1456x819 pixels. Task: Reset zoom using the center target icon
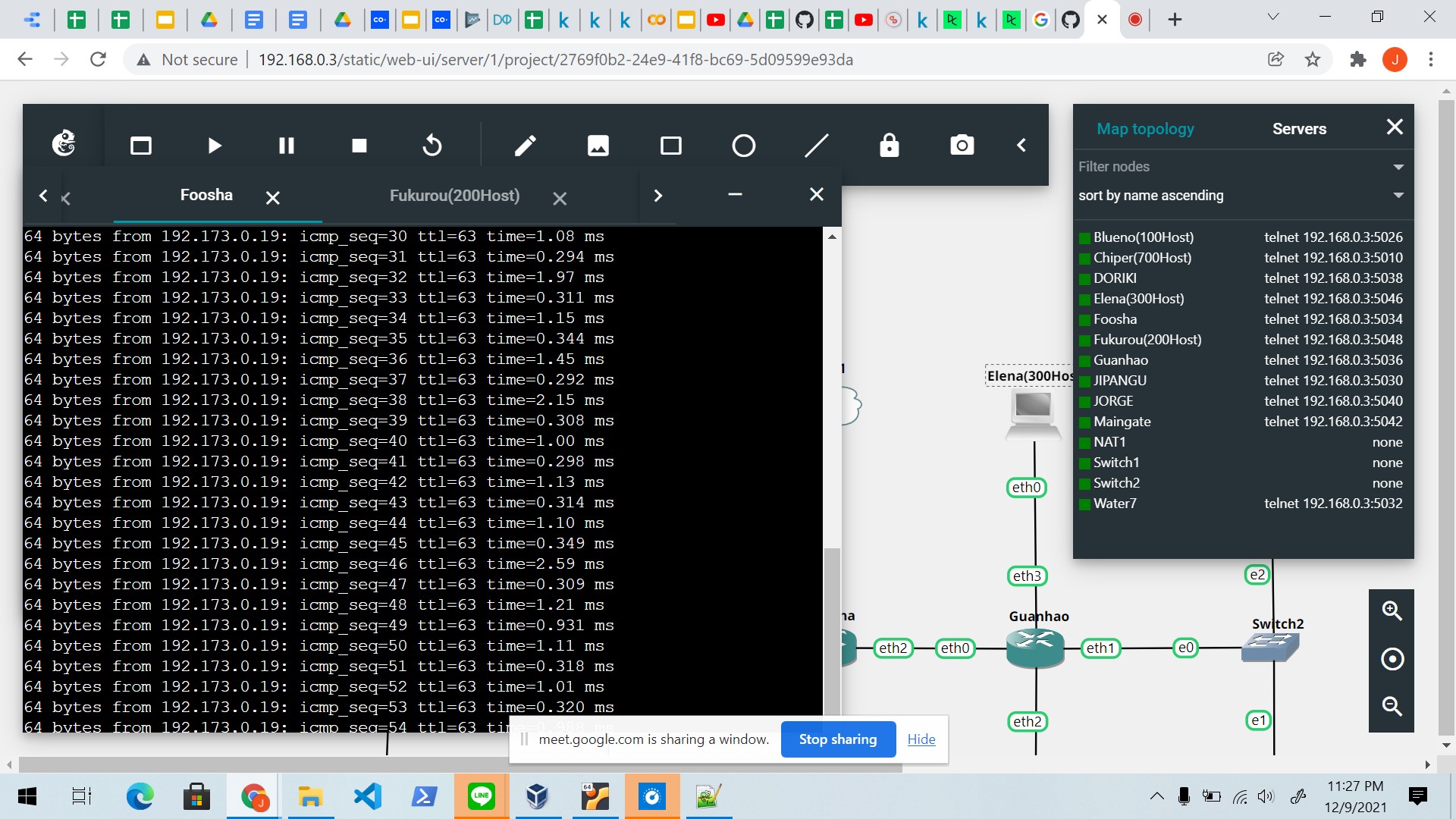point(1392,659)
